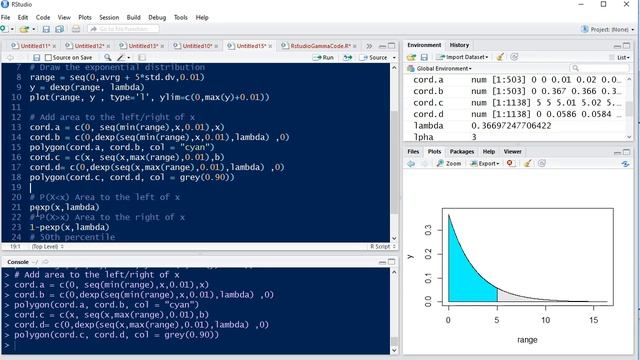Image resolution: width=640 pixels, height=360 pixels.
Task: Open the Source button dropdown arrow
Action: [394, 58]
